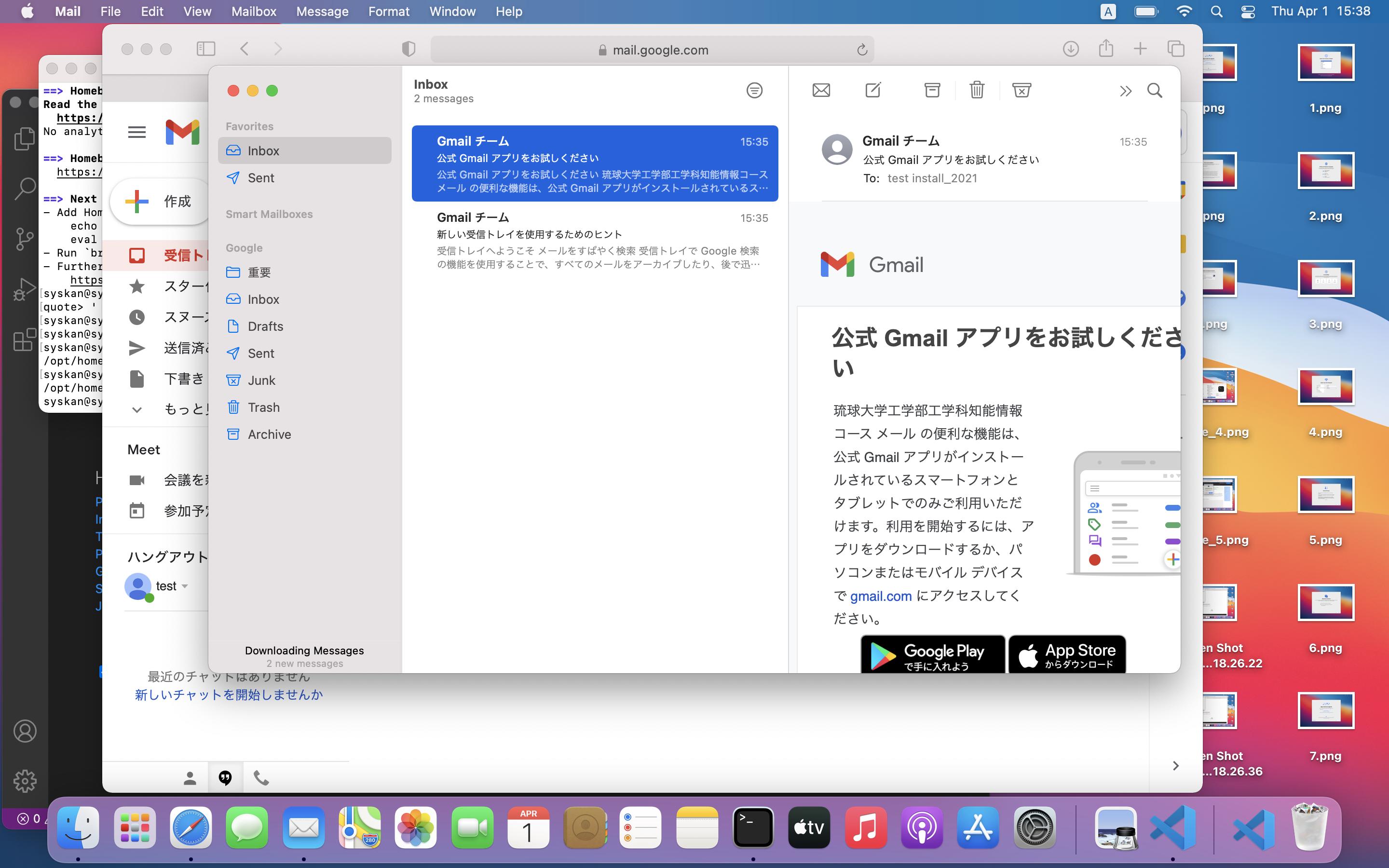
Task: Select message 新しい受信トレイを使用するためのヒント
Action: 595,240
